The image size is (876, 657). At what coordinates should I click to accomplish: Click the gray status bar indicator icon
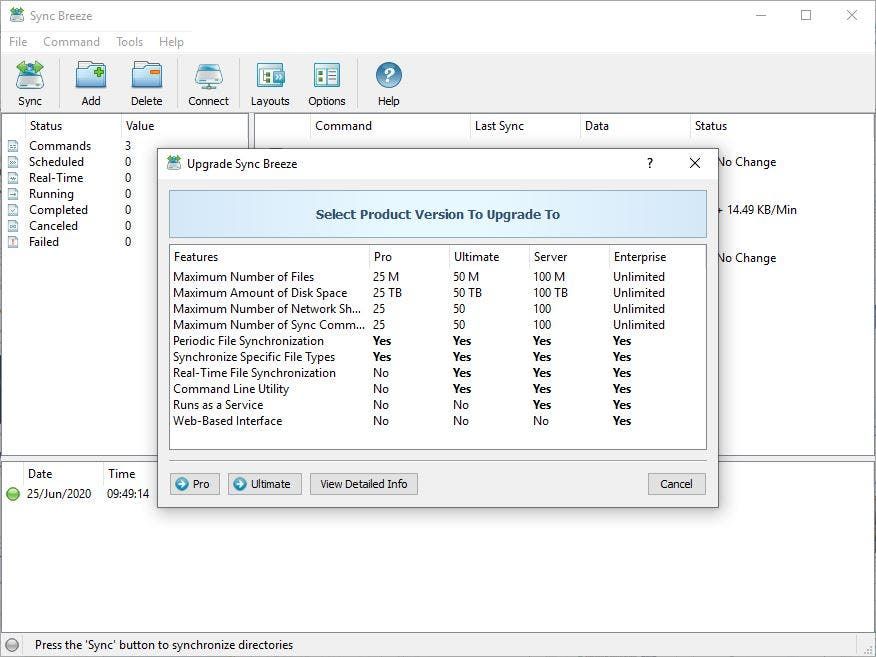coord(12,645)
